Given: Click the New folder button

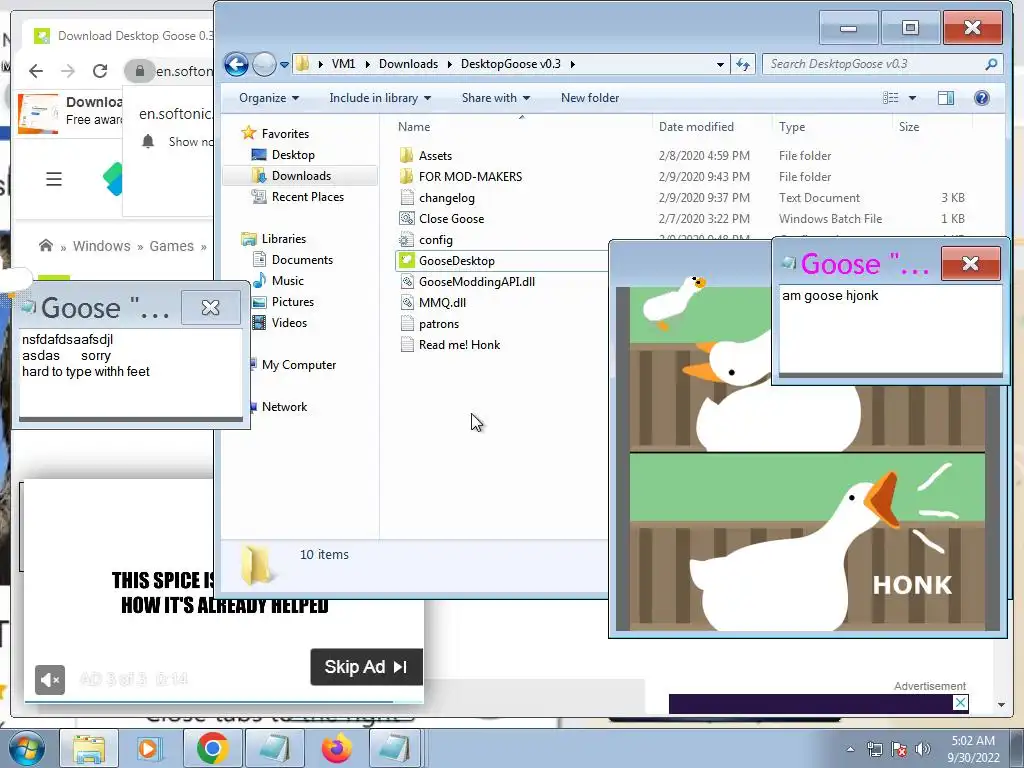Looking at the screenshot, I should [590, 98].
